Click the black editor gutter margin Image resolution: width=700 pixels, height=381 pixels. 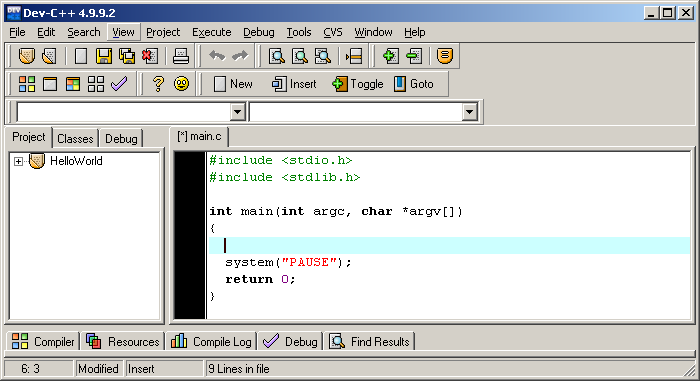pyautogui.click(x=190, y=235)
